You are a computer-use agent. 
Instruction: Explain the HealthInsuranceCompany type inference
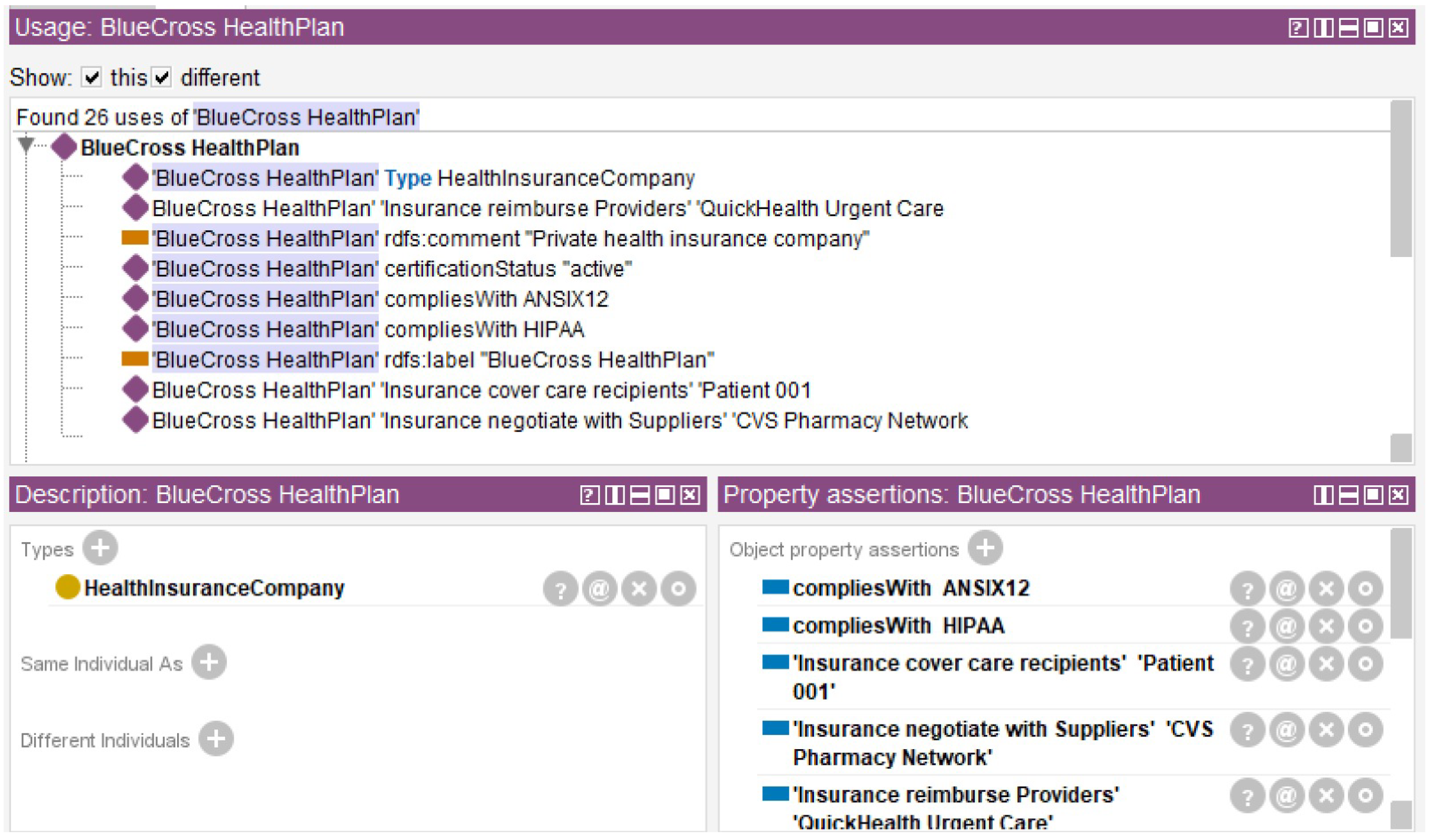561,589
